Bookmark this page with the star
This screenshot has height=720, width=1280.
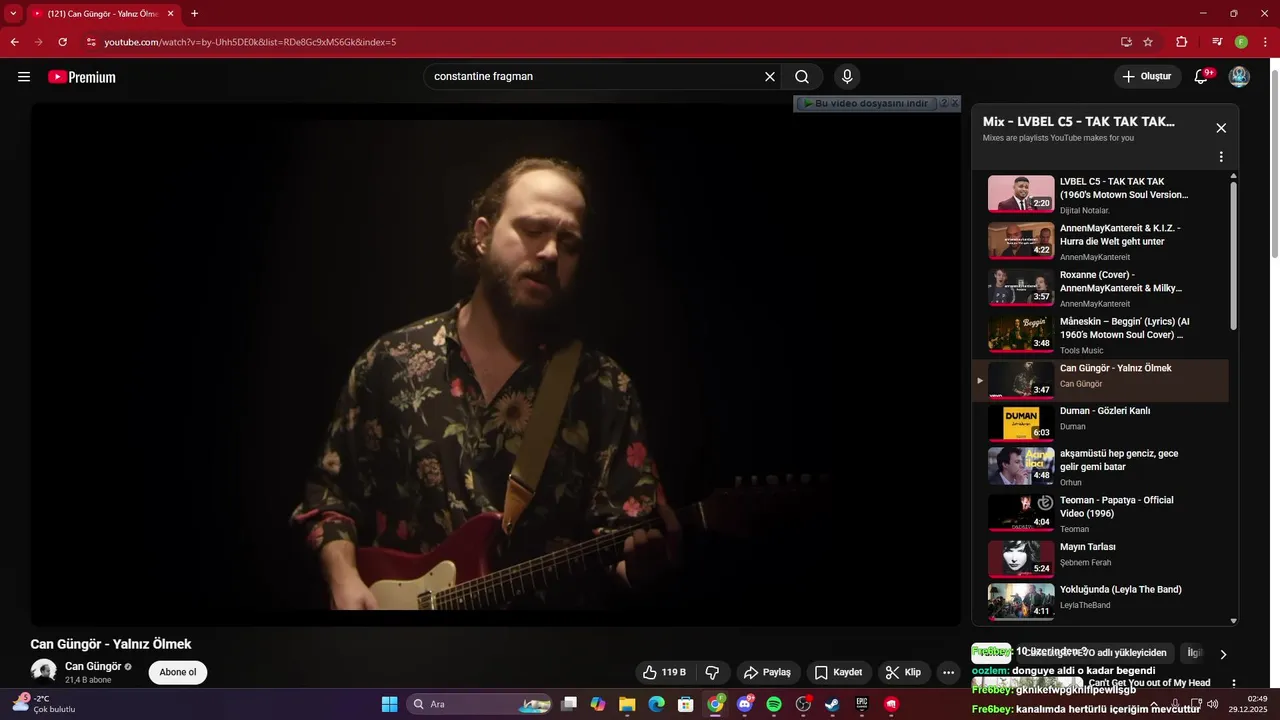click(x=1148, y=42)
